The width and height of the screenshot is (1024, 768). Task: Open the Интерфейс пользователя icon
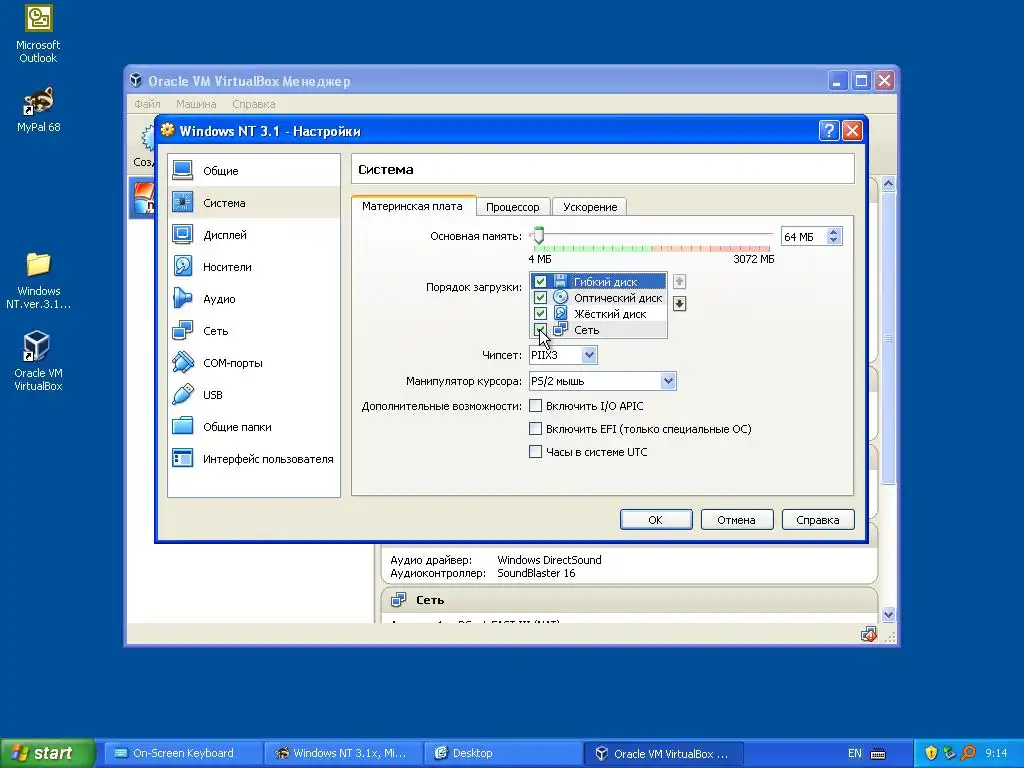[183, 458]
